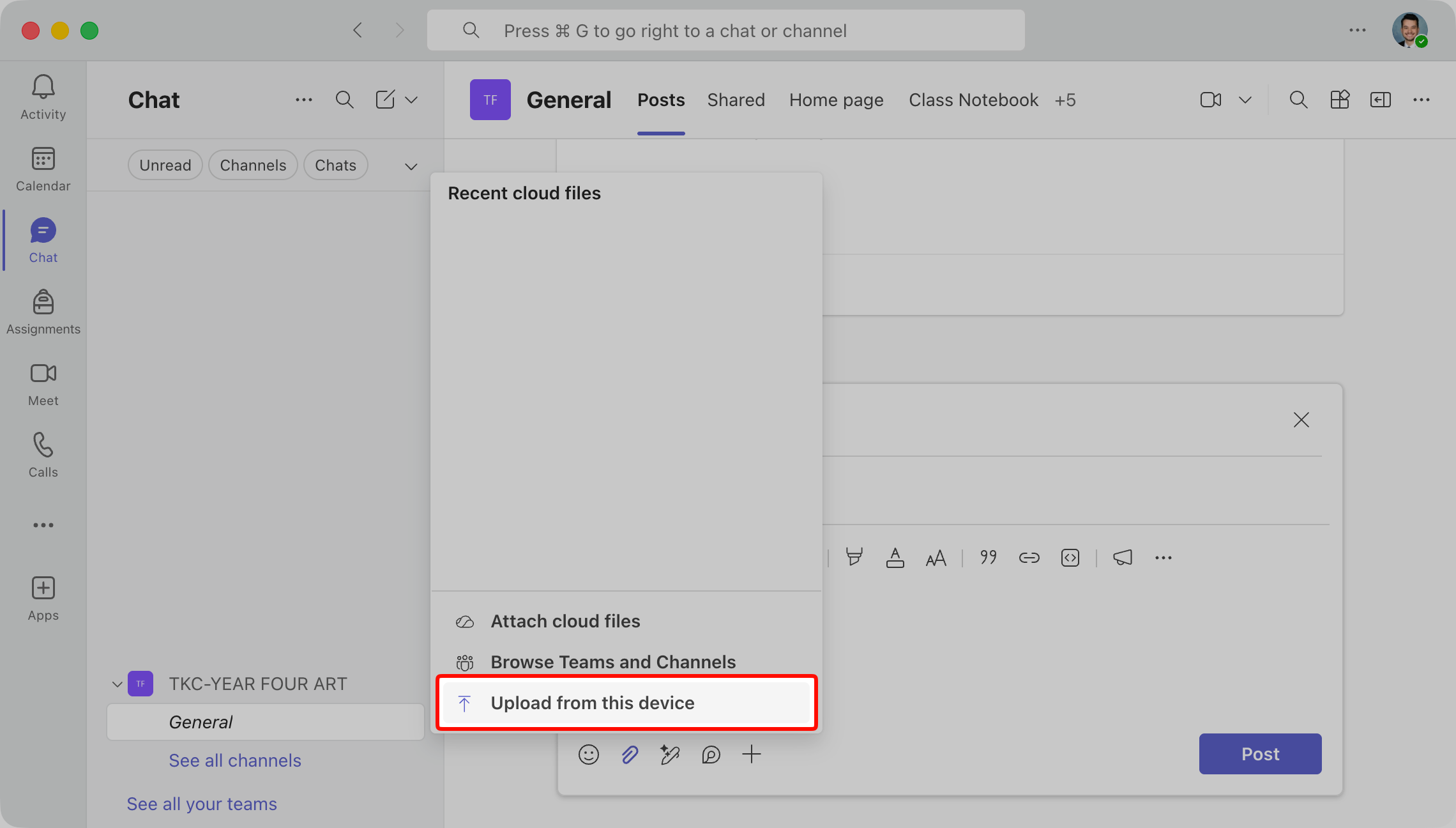Click the code snippet icon
Screen dimensions: 1456x828
click(x=1070, y=558)
